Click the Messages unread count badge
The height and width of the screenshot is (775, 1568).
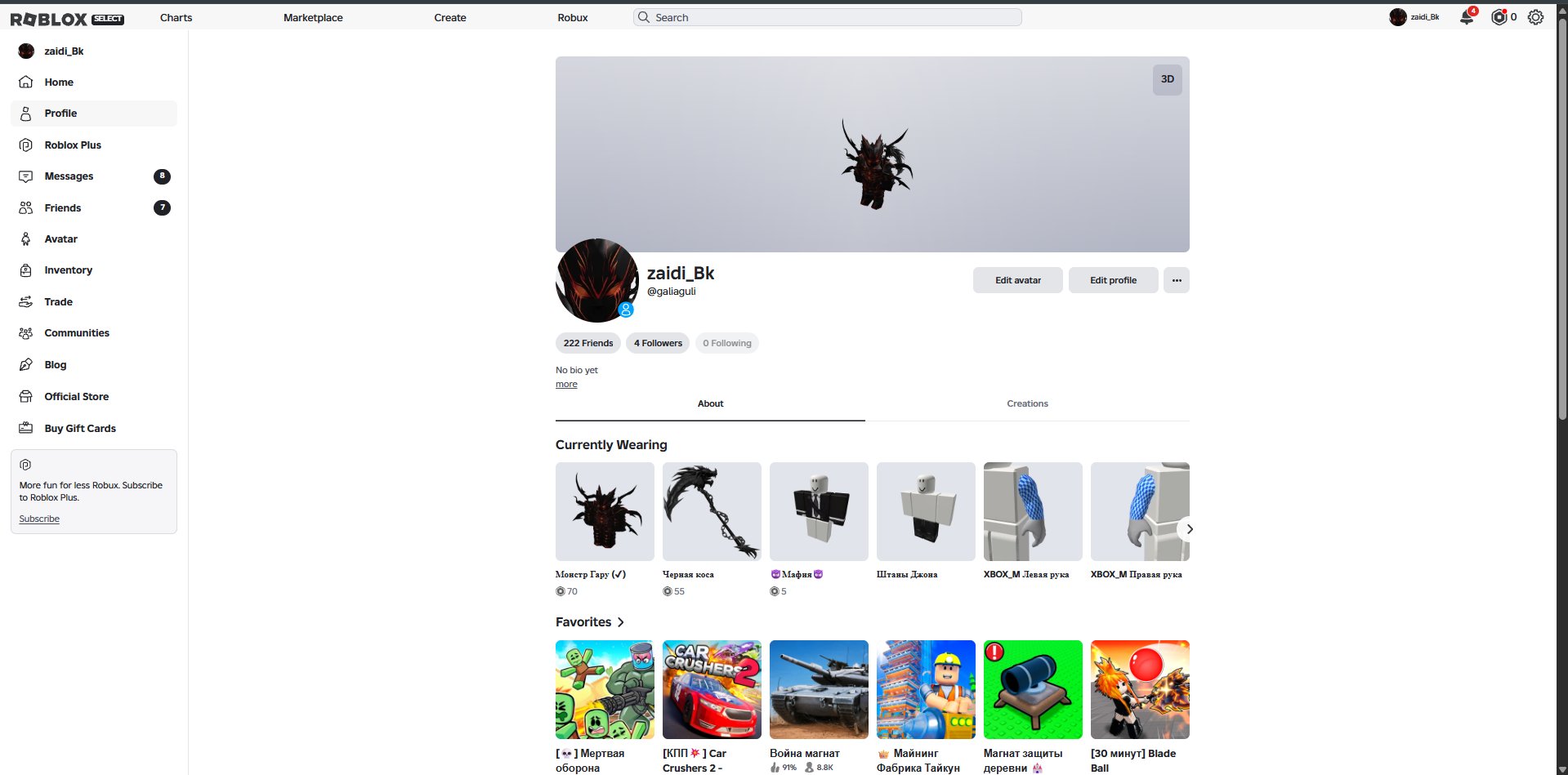(162, 176)
